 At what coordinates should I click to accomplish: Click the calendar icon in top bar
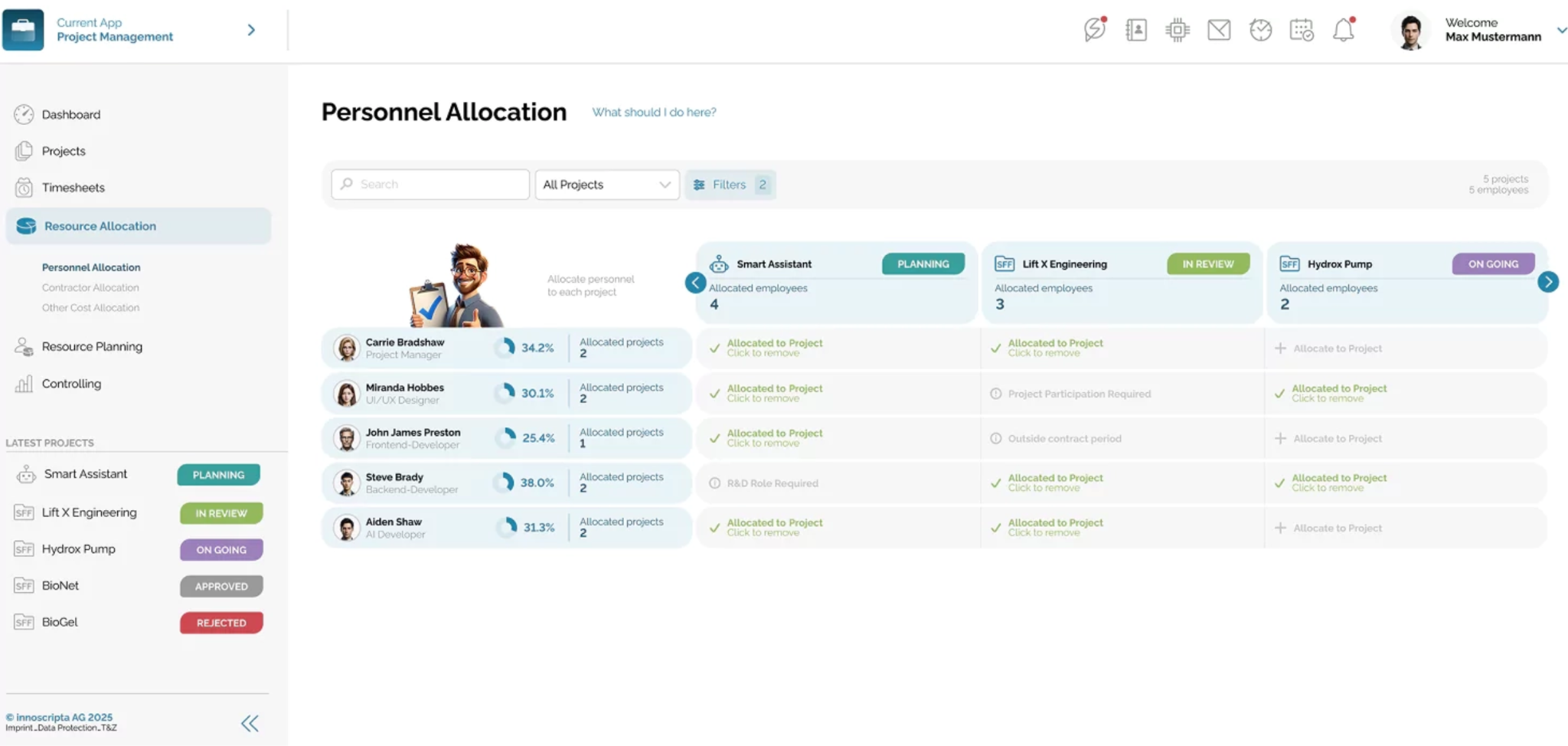[1302, 30]
